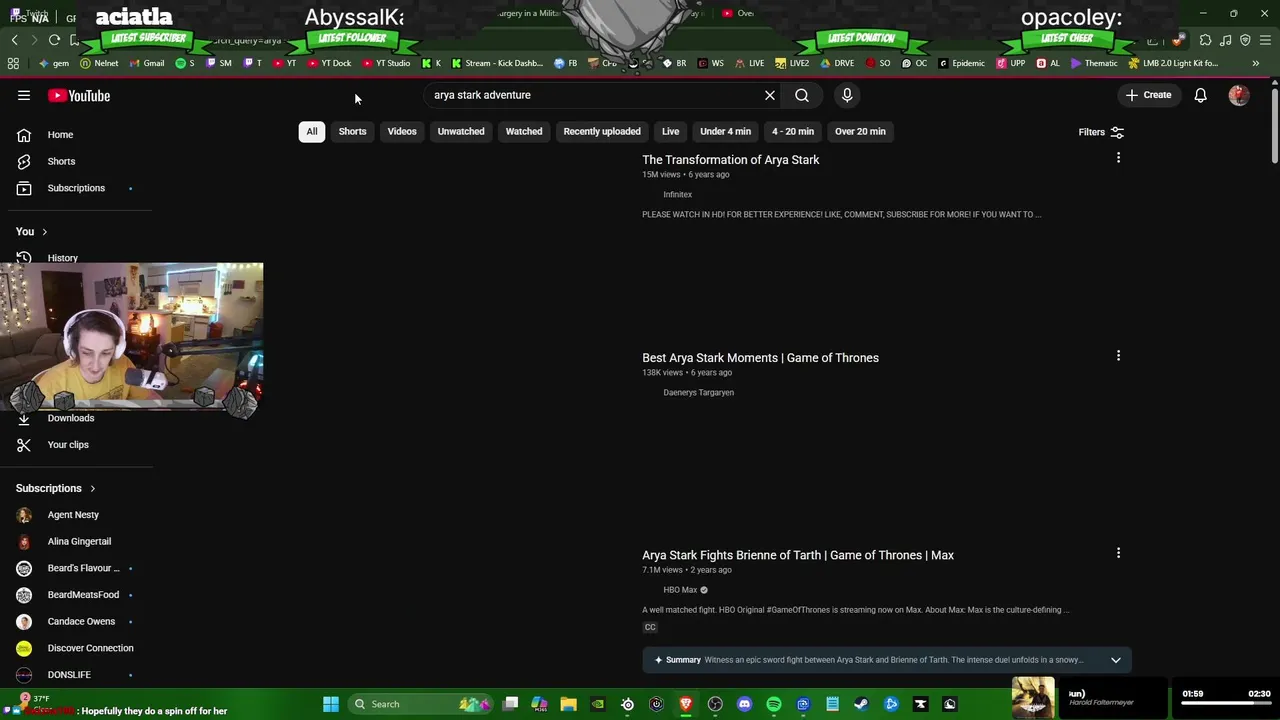Screen dimensions: 1280x720
Task: Seek the music progress bar overlay
Action: tap(1226, 705)
